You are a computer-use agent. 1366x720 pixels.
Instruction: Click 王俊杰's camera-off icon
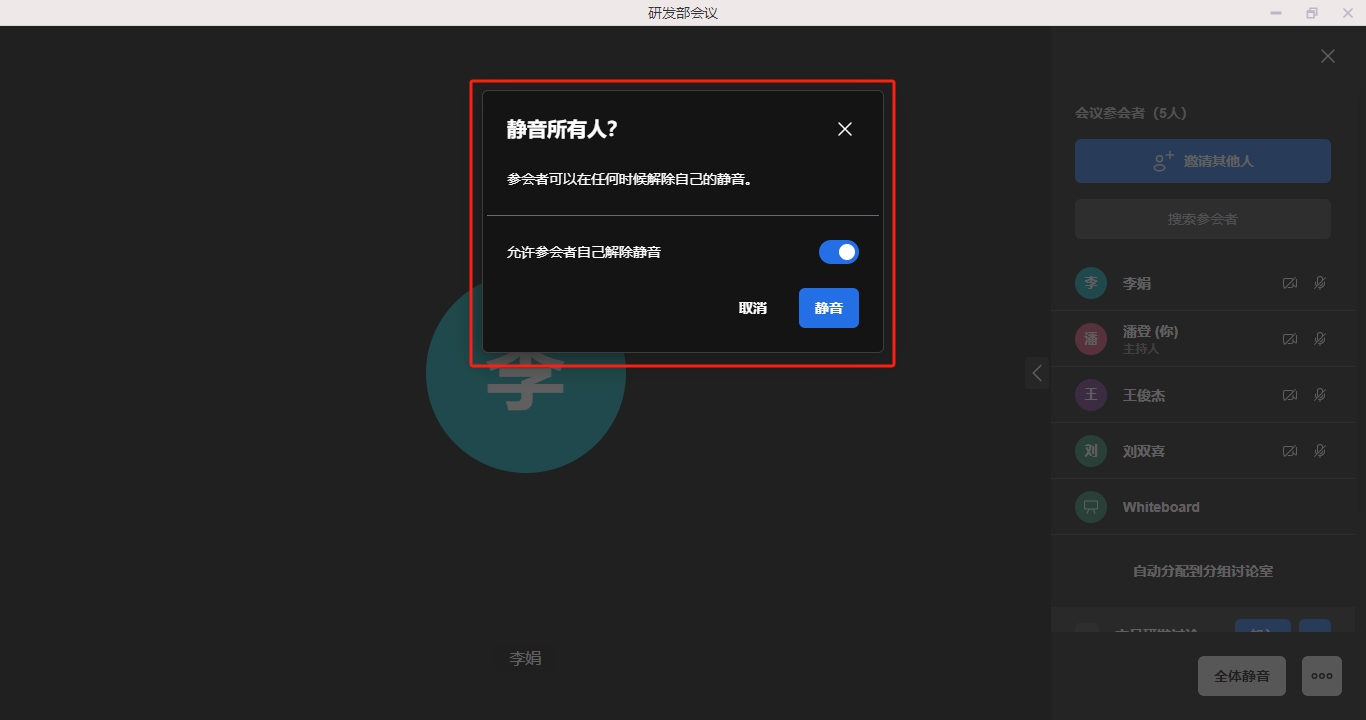[1290, 395]
